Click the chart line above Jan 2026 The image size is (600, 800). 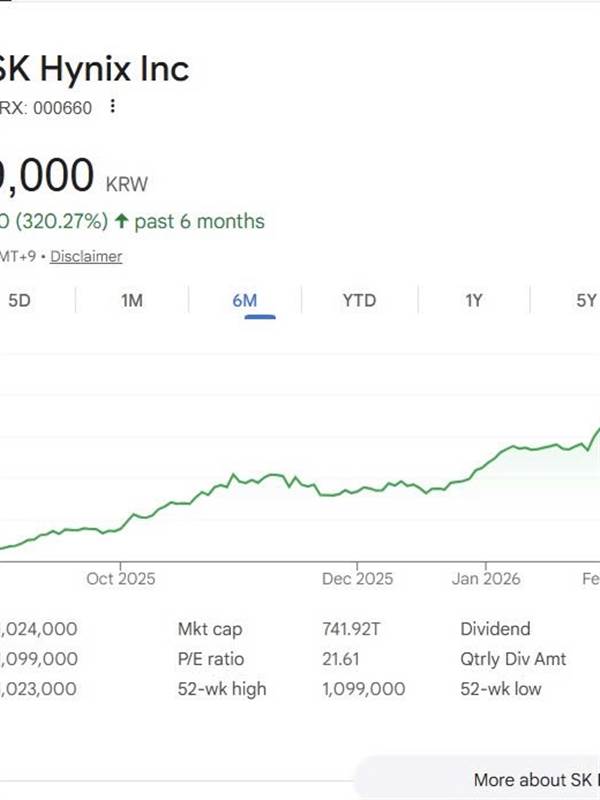[x=483, y=467]
